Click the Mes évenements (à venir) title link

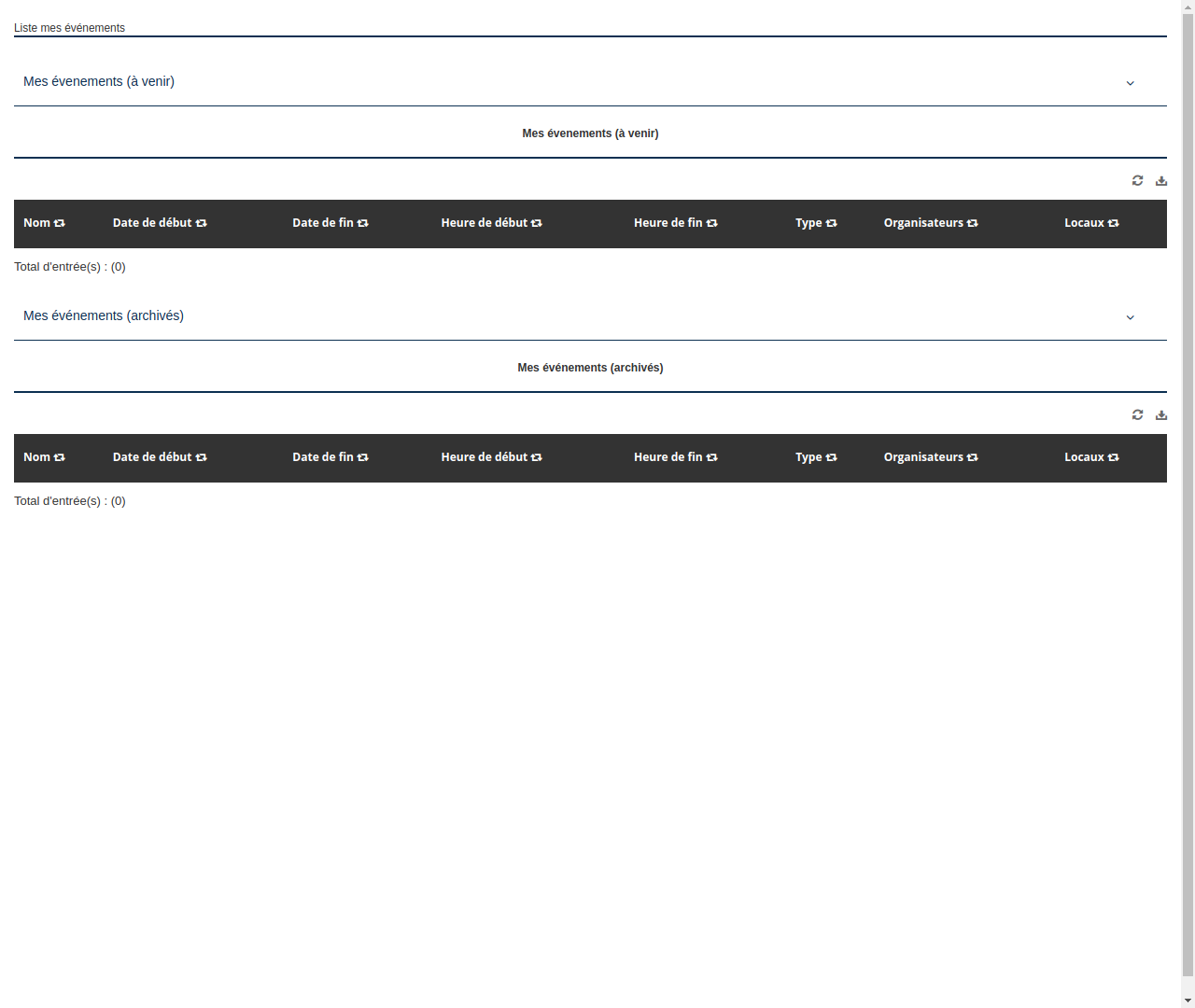[x=99, y=81]
